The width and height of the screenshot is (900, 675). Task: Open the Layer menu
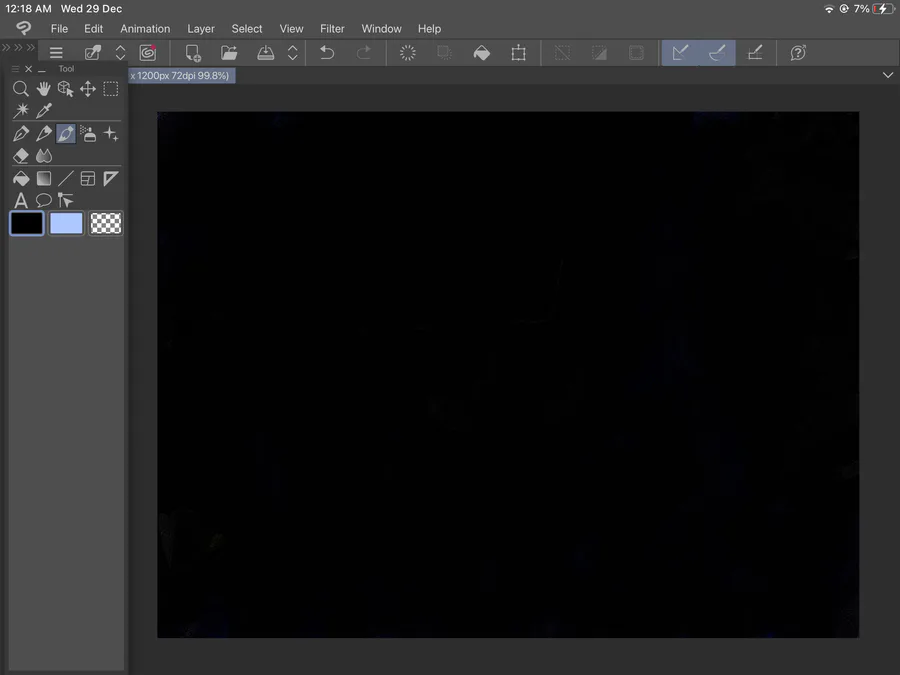coord(201,29)
